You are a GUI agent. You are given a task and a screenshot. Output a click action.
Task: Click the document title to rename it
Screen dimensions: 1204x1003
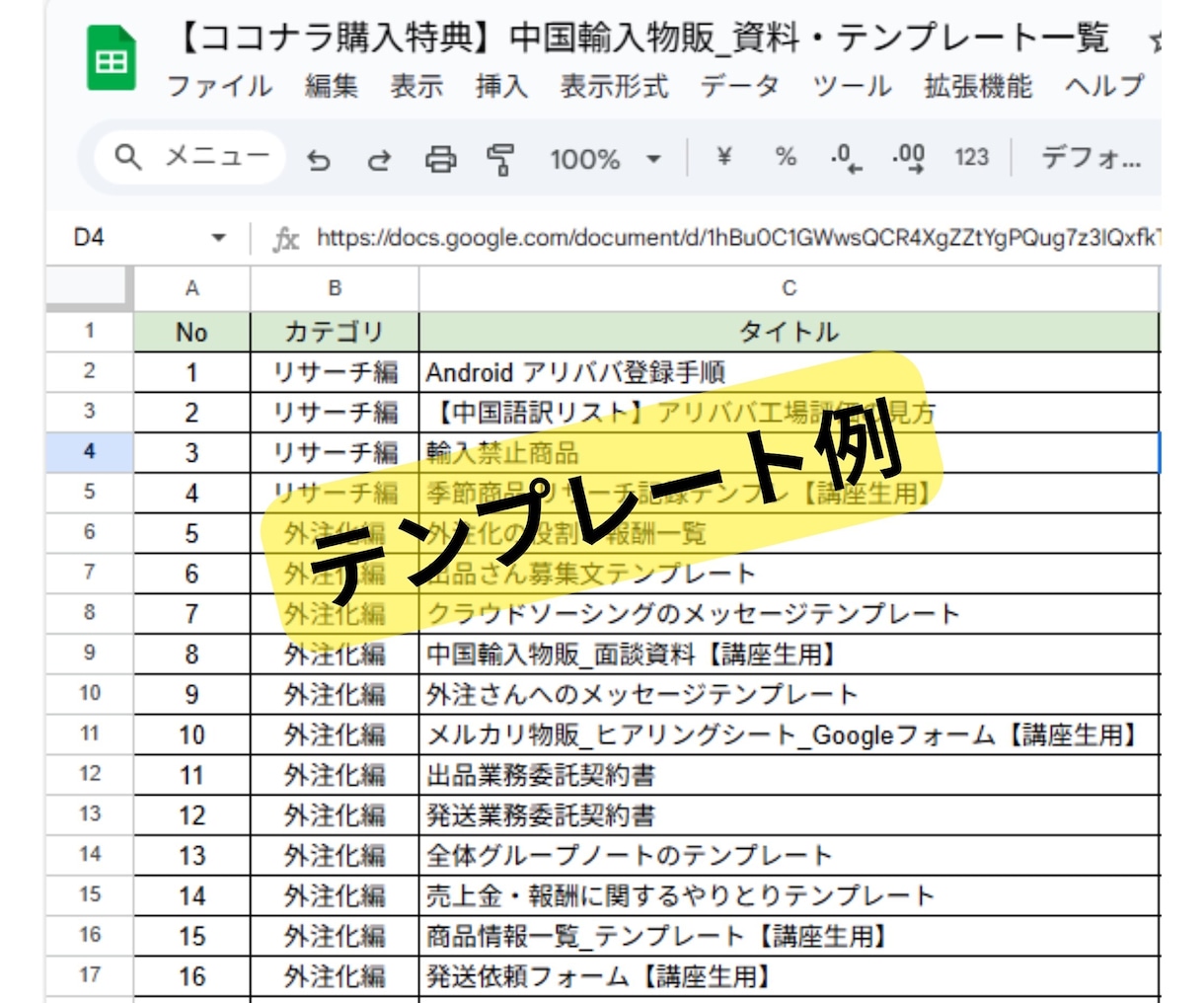(x=641, y=38)
